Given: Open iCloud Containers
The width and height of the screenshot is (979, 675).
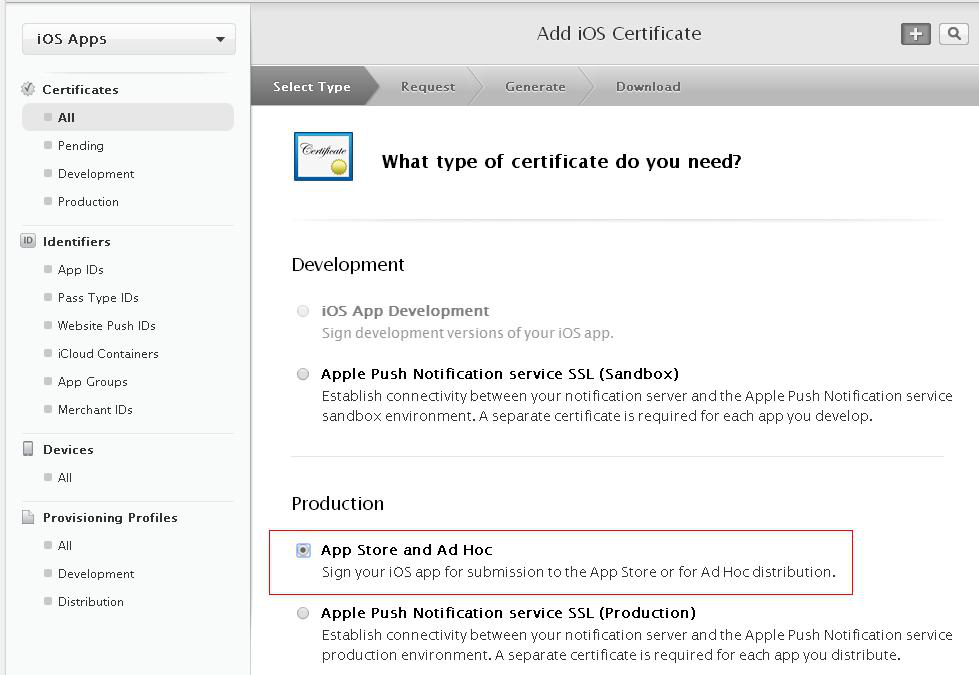Looking at the screenshot, I should pyautogui.click(x=108, y=354).
